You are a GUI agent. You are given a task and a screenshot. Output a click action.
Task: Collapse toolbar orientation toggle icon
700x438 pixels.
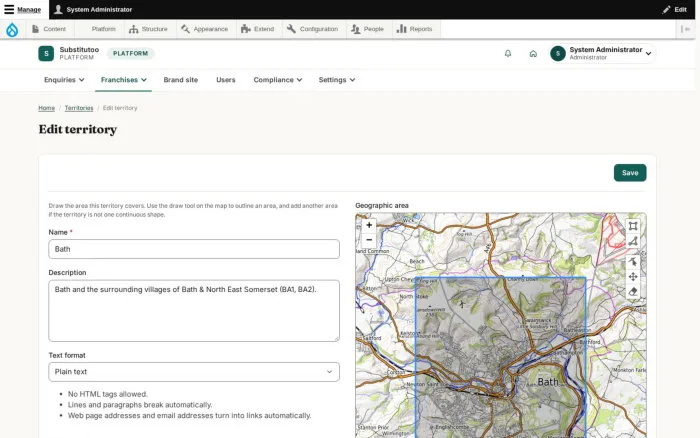(685, 29)
